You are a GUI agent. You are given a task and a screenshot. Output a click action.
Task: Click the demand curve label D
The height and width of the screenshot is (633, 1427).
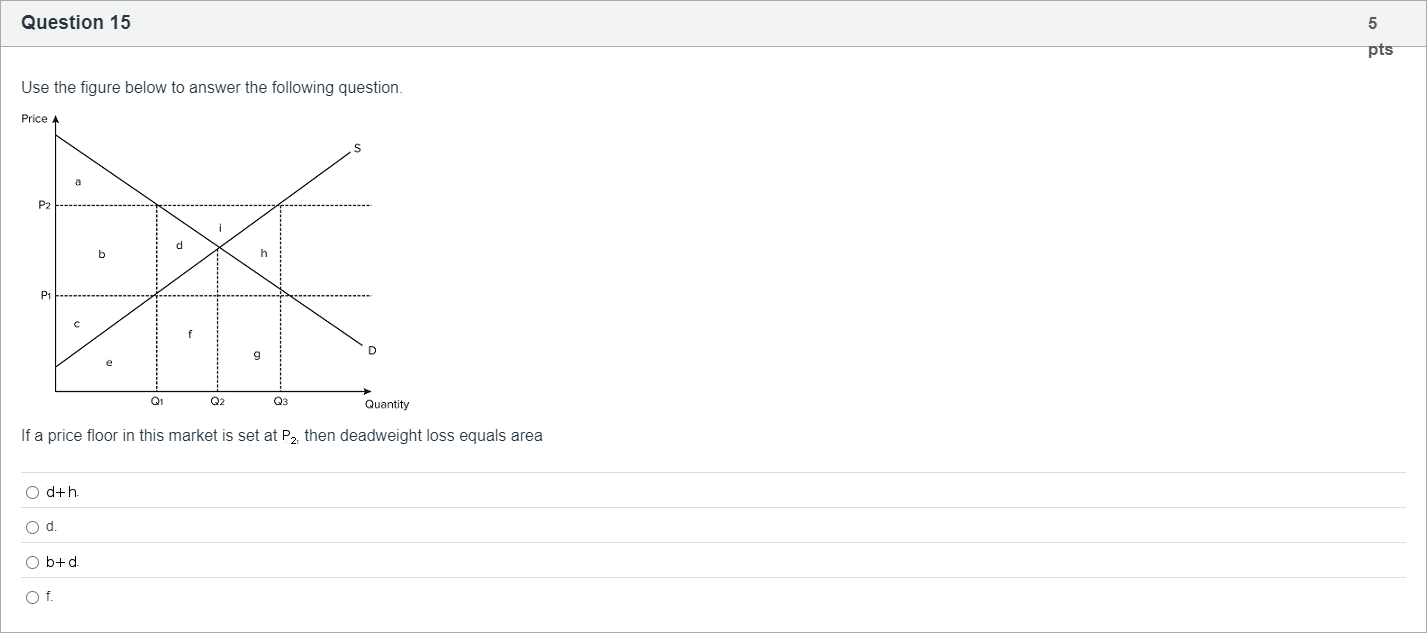(372, 350)
